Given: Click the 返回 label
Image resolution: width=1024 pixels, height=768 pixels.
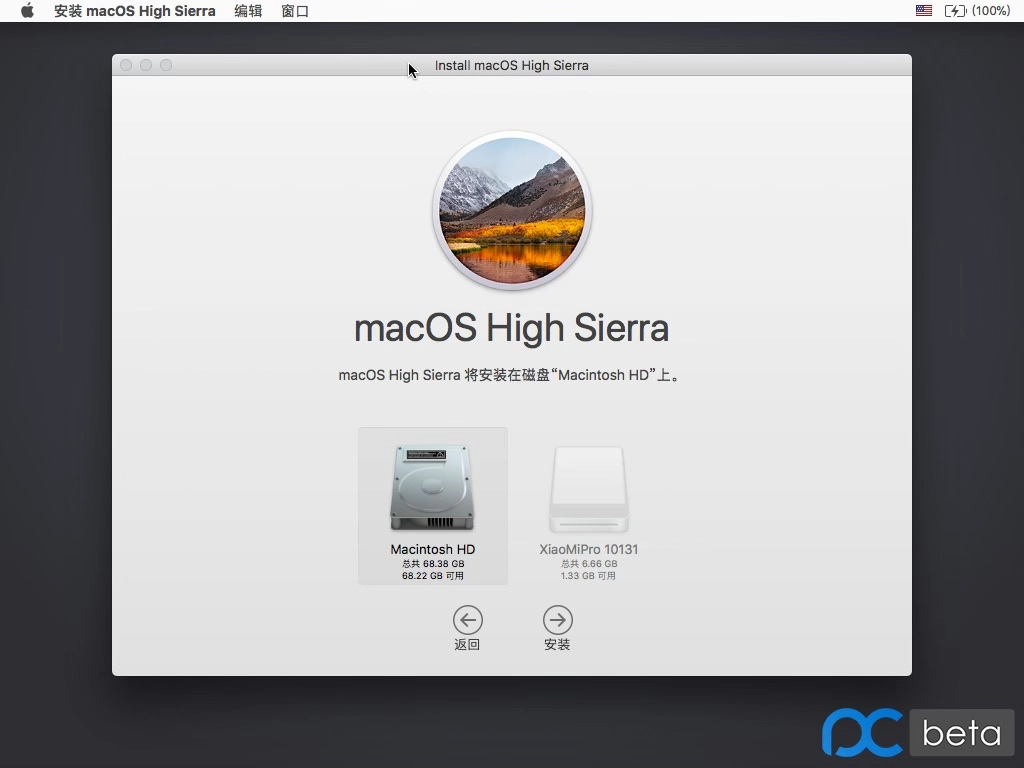Looking at the screenshot, I should (x=468, y=645).
